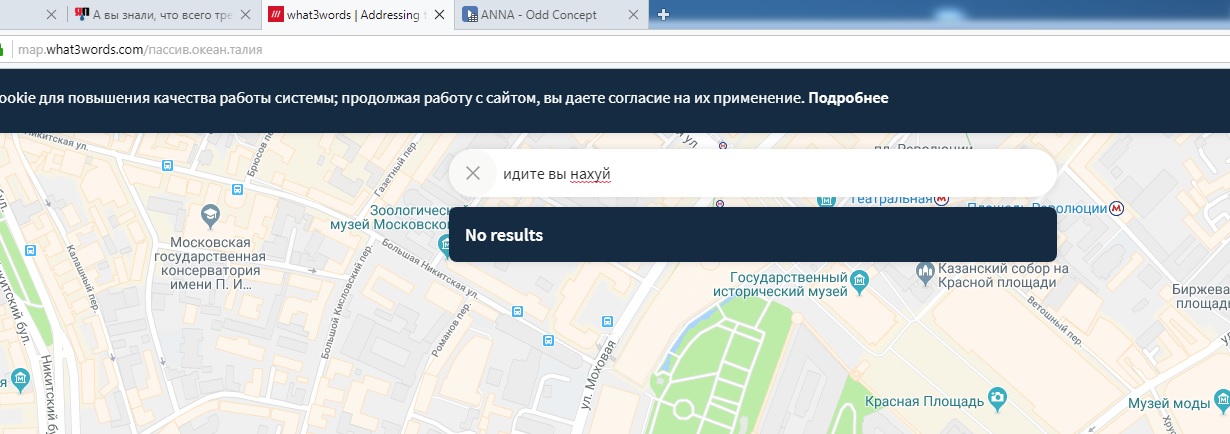The width and height of the screenshot is (1230, 434).
Task: Click the 'Красная Площадь' map label
Action: point(924,401)
